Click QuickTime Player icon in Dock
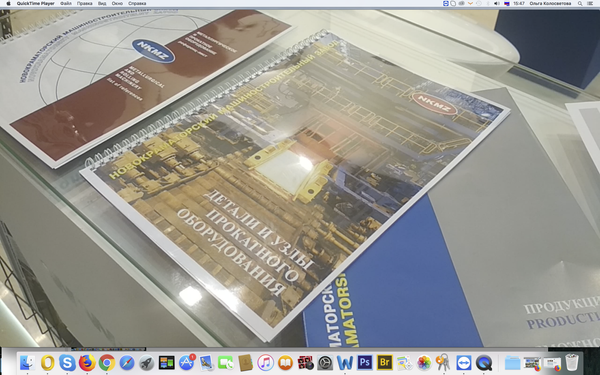600x375 pixels. (484, 362)
